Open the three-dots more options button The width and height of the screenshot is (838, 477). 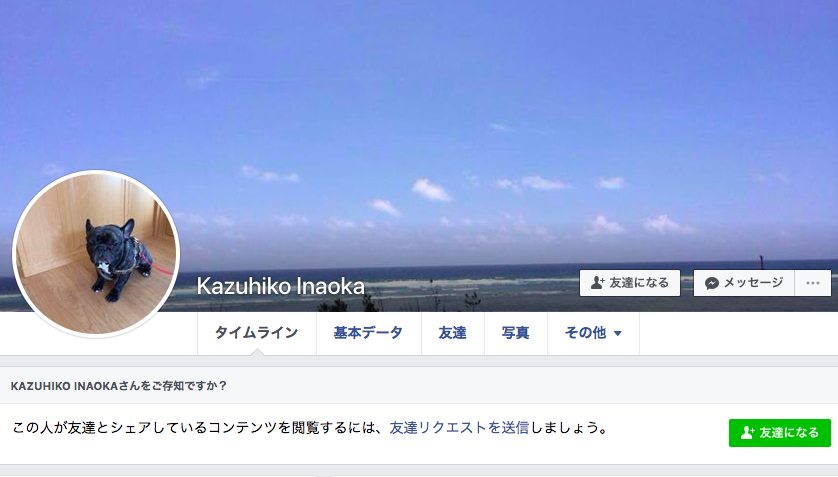pos(812,283)
